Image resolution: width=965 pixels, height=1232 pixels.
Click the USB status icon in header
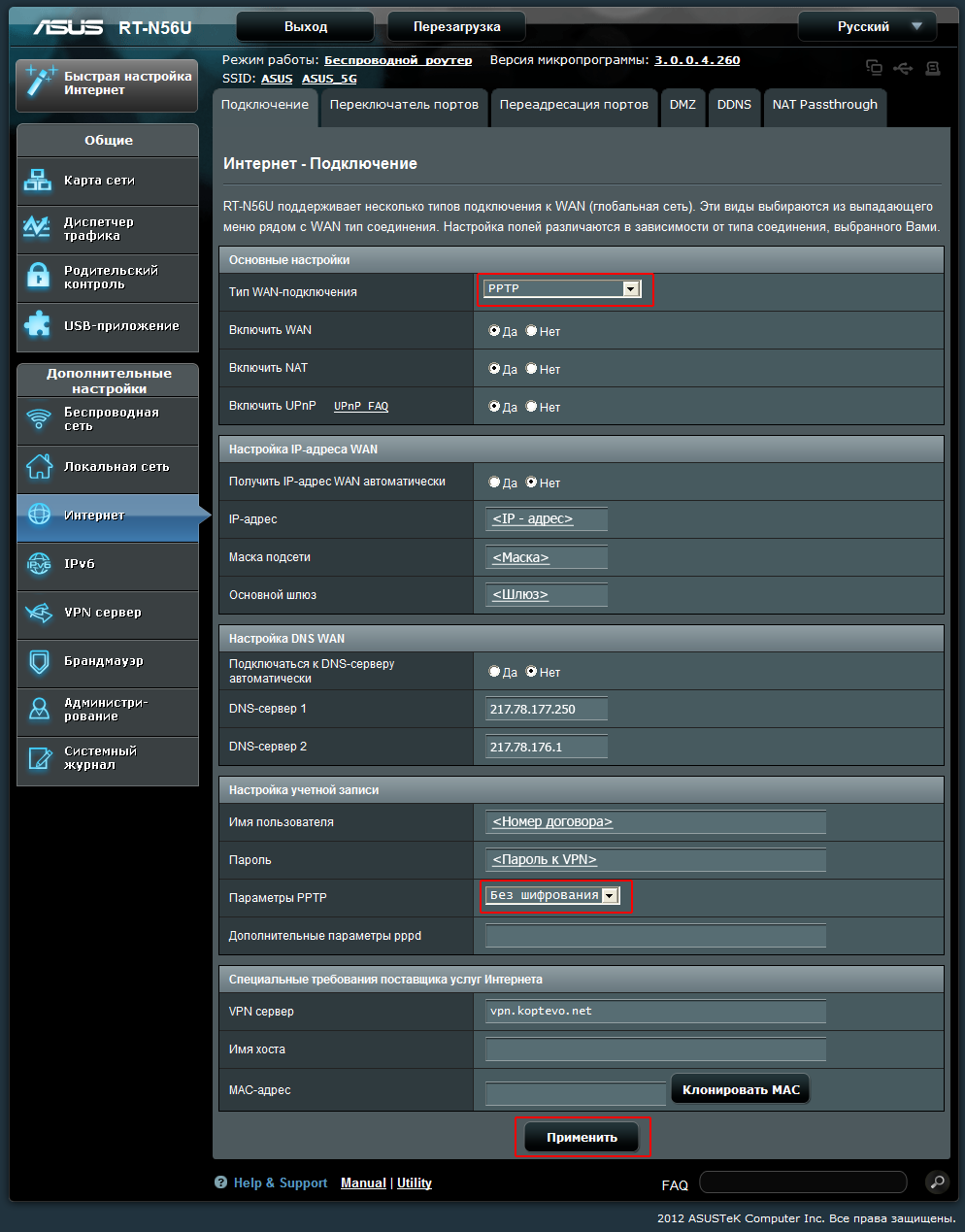click(x=903, y=68)
